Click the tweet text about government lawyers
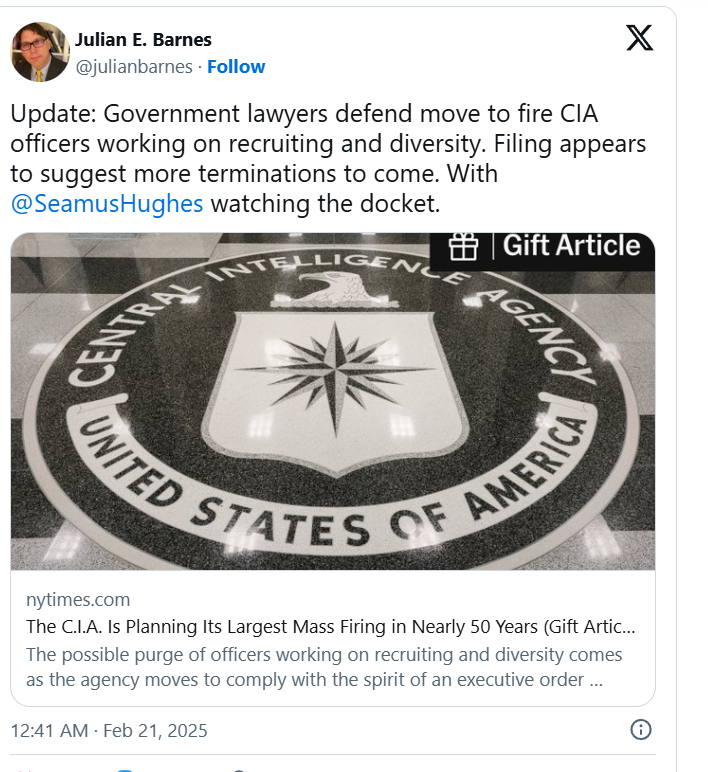 pyautogui.click(x=330, y=144)
